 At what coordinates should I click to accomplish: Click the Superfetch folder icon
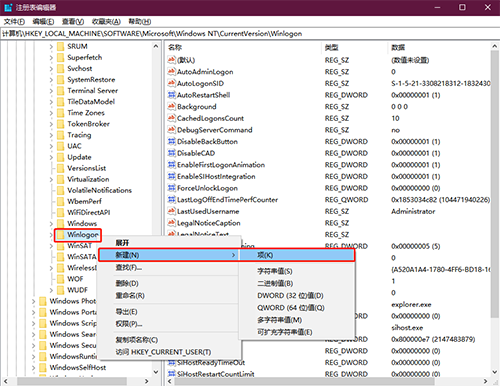[x=60, y=57]
